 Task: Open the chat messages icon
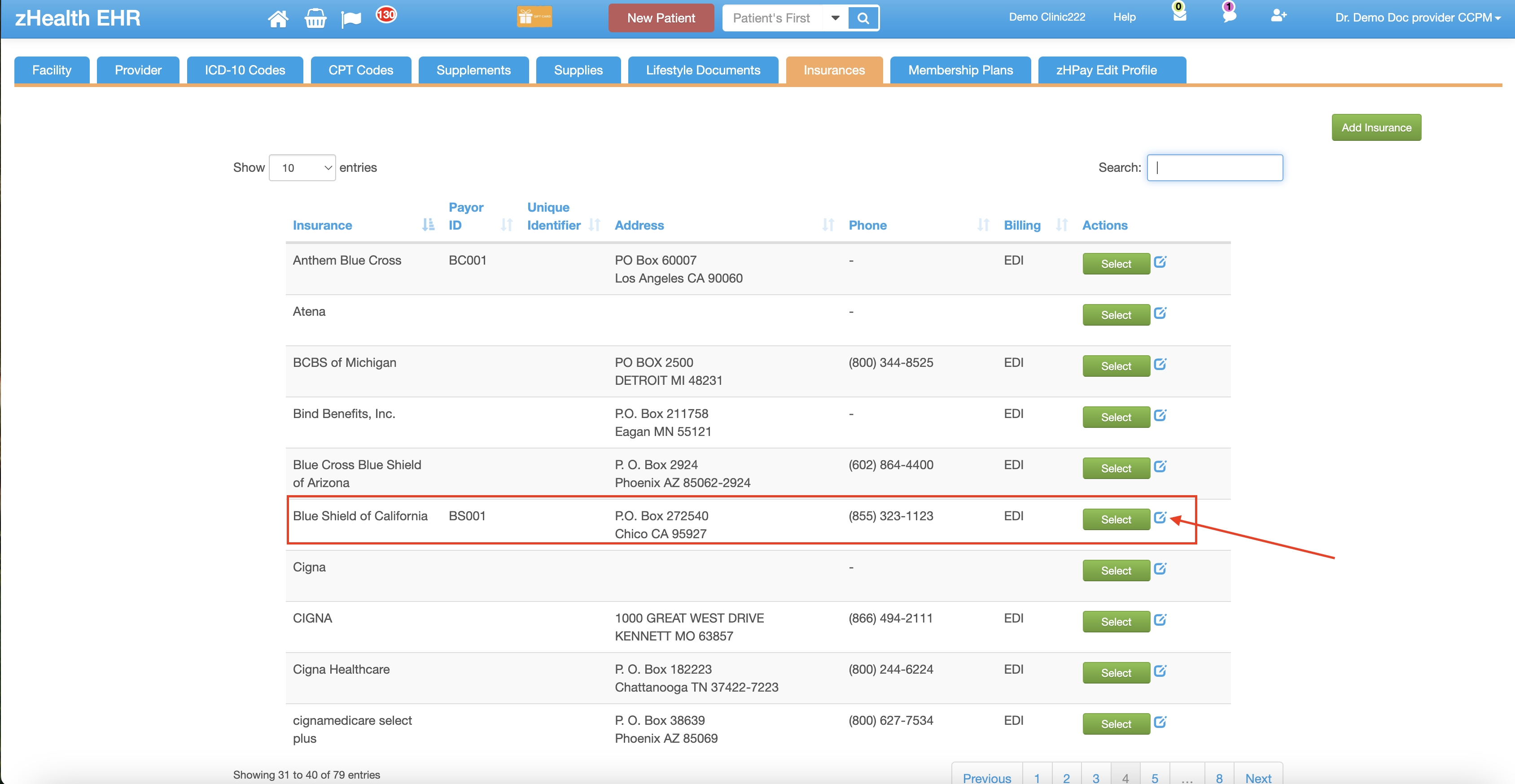coord(1229,15)
